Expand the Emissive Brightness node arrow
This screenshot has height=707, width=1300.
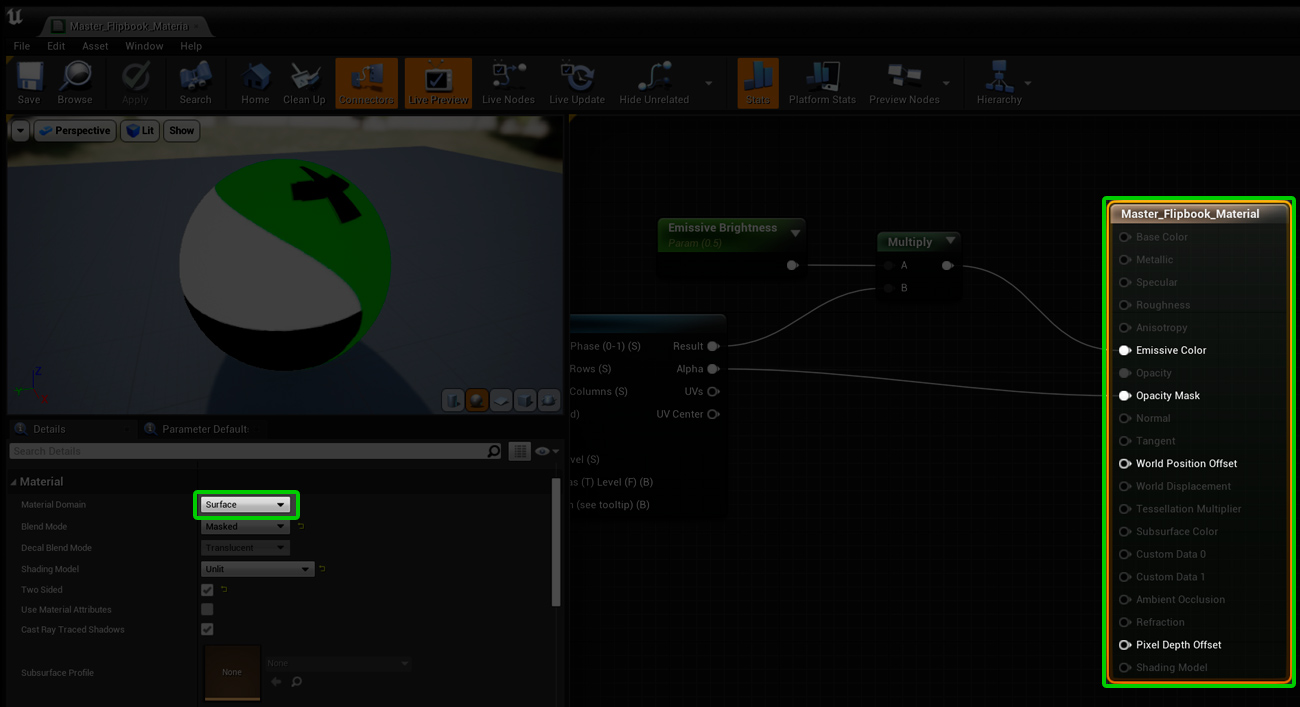[795, 233]
